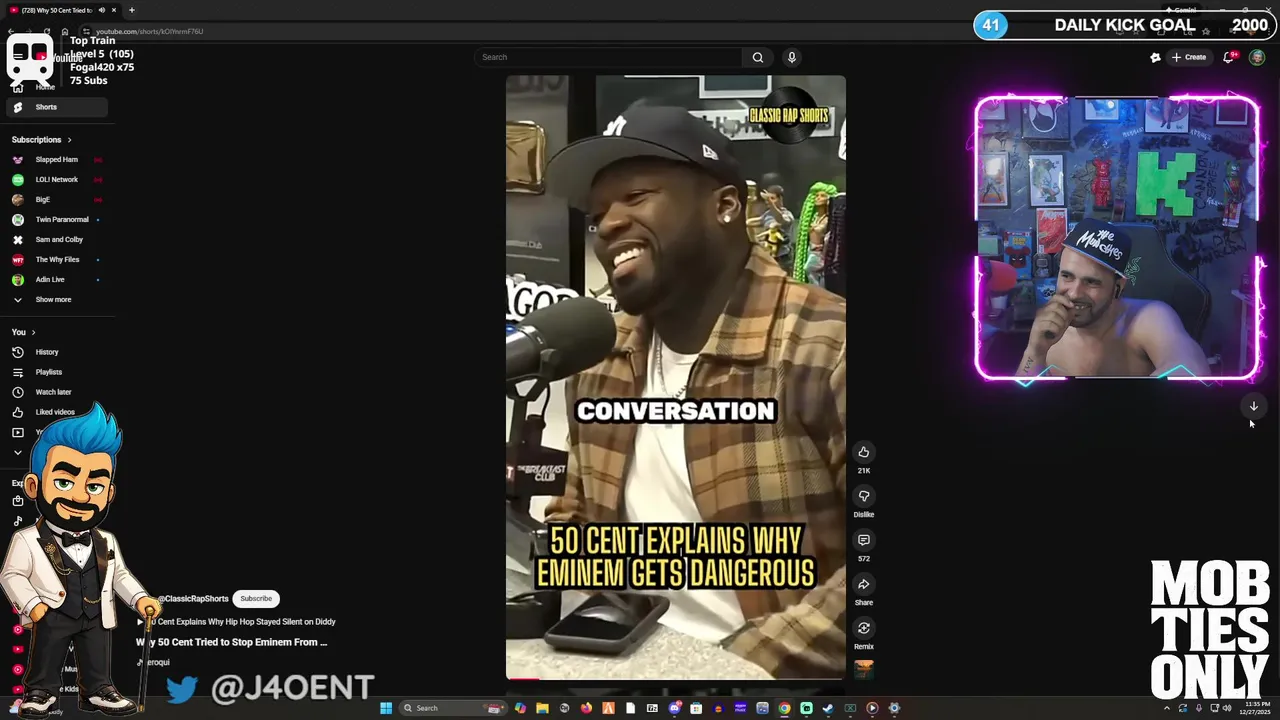Open the Slapped Ham subscription channel

pyautogui.click(x=55, y=160)
